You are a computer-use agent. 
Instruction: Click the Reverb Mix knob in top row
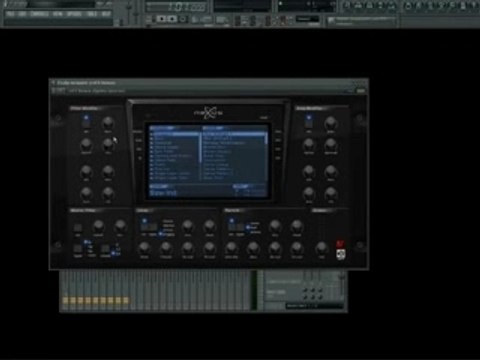click(x=275, y=226)
